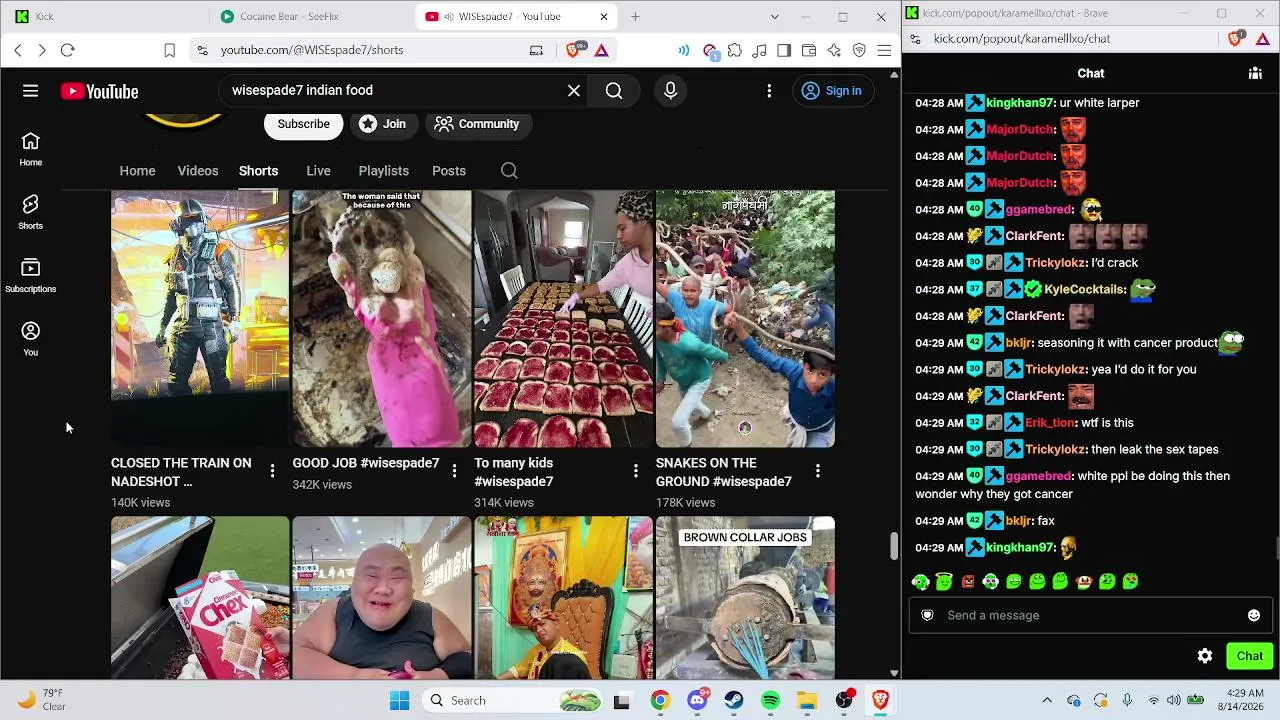This screenshot has height=720, width=1280.
Task: Show hidden system tray icons chevron
Action: 1047,700
